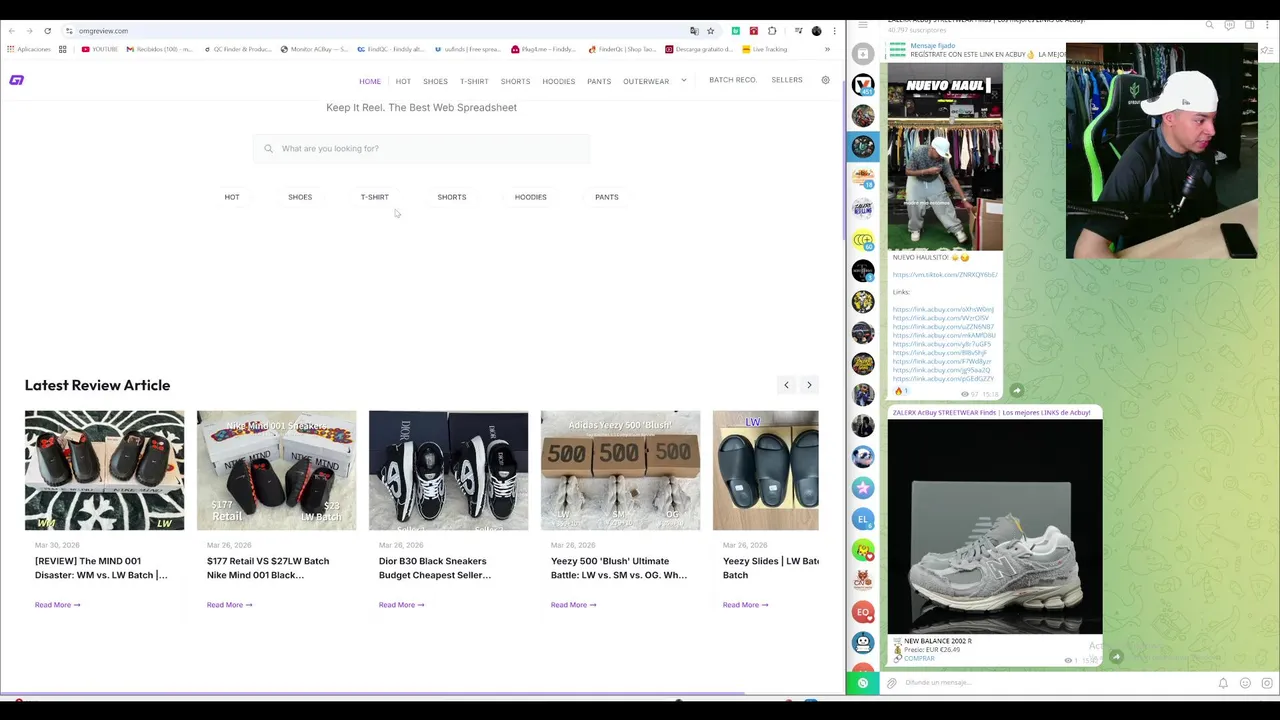The image size is (1280, 720).
Task: Open Telegram hamburger menu
Action: [x=863, y=24]
